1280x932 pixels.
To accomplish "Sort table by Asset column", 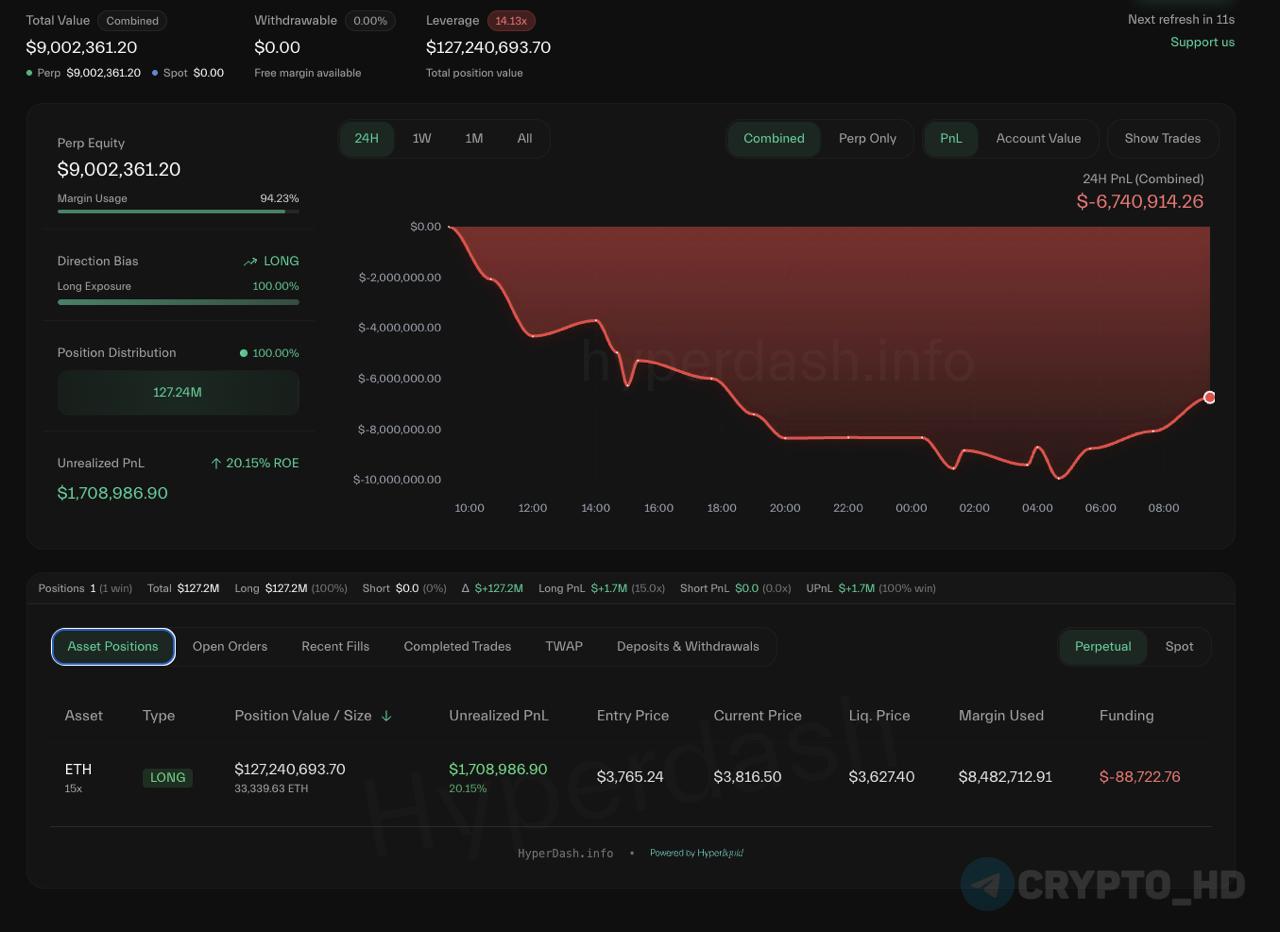I will 84,716.
